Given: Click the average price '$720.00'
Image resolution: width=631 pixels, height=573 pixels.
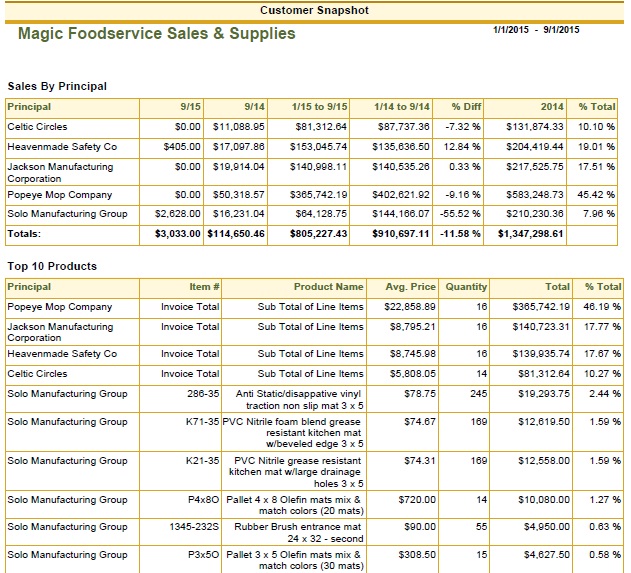Looking at the screenshot, I should pos(417,500).
